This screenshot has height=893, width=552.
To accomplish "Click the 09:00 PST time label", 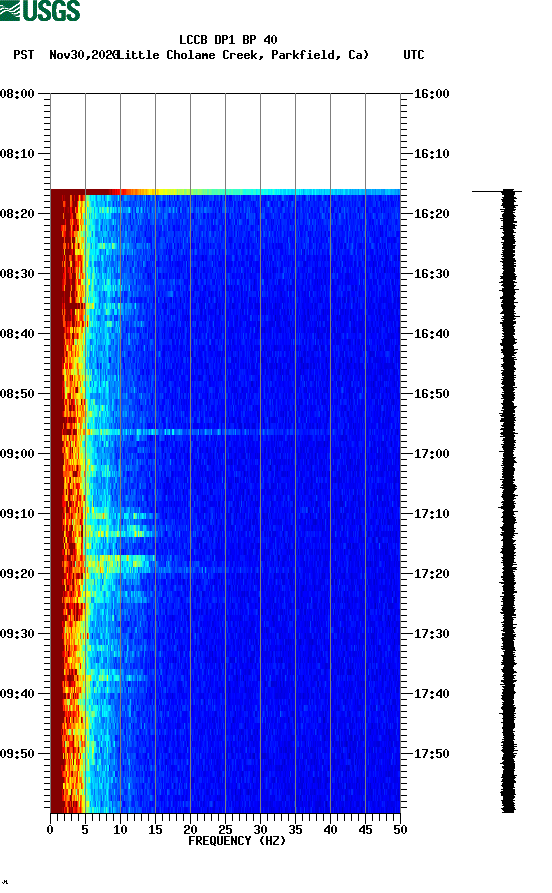I will coord(17,454).
